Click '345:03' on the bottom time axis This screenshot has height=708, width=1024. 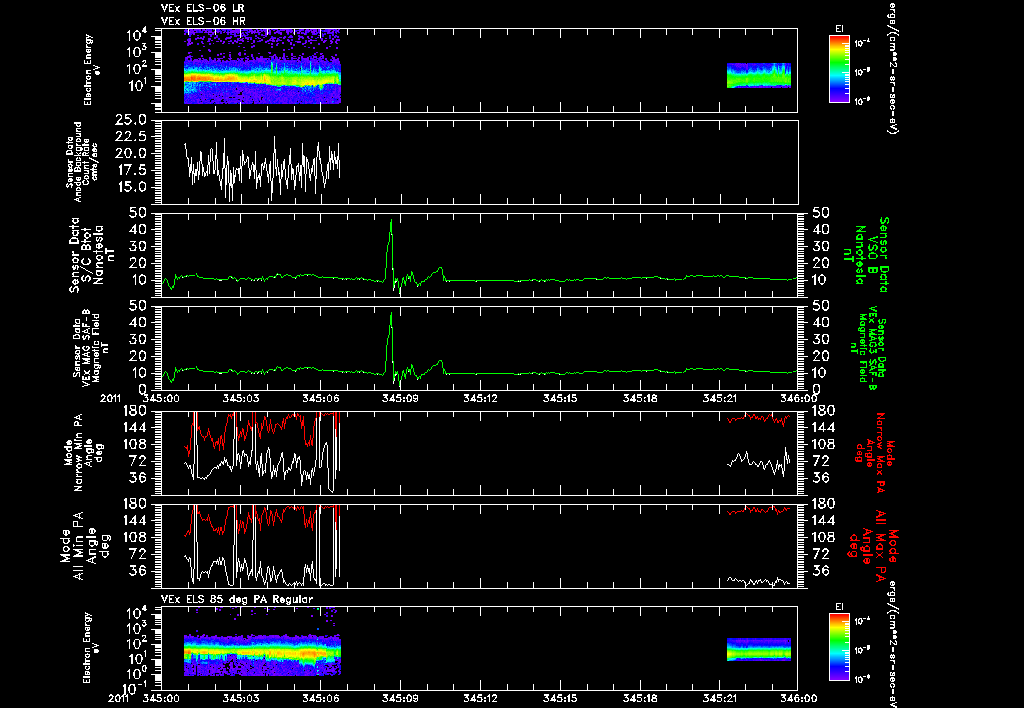241,698
